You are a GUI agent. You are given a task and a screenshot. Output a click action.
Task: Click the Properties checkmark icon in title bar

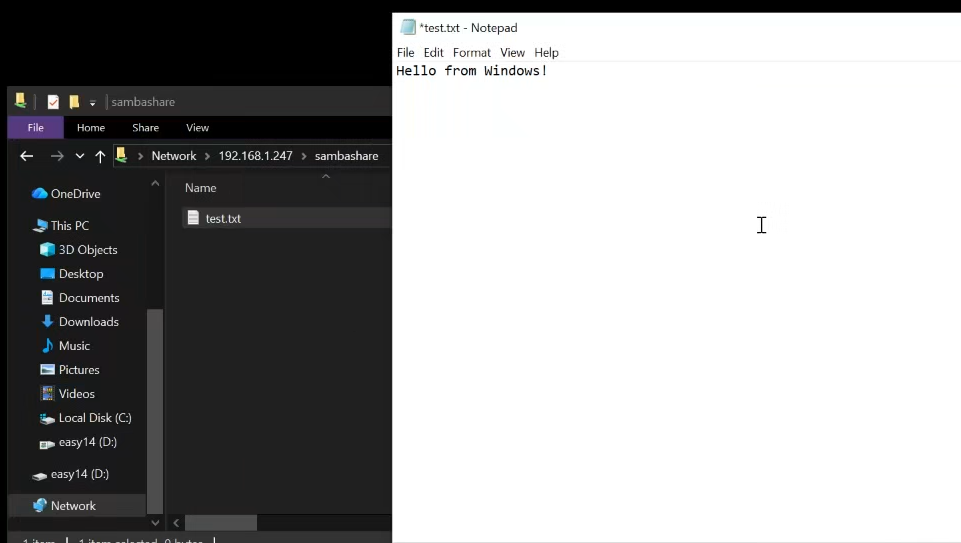53,102
